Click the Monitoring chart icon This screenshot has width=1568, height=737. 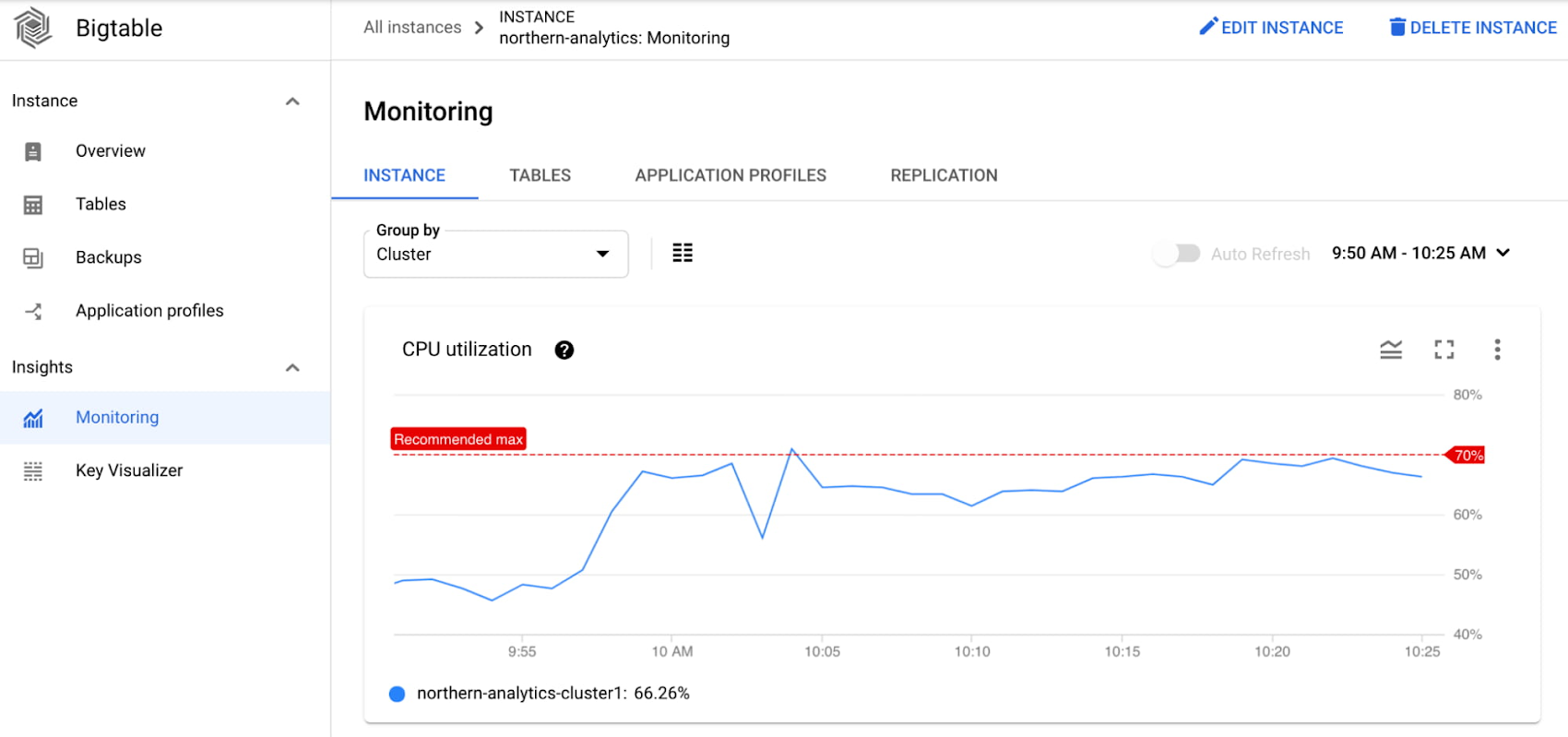33,418
